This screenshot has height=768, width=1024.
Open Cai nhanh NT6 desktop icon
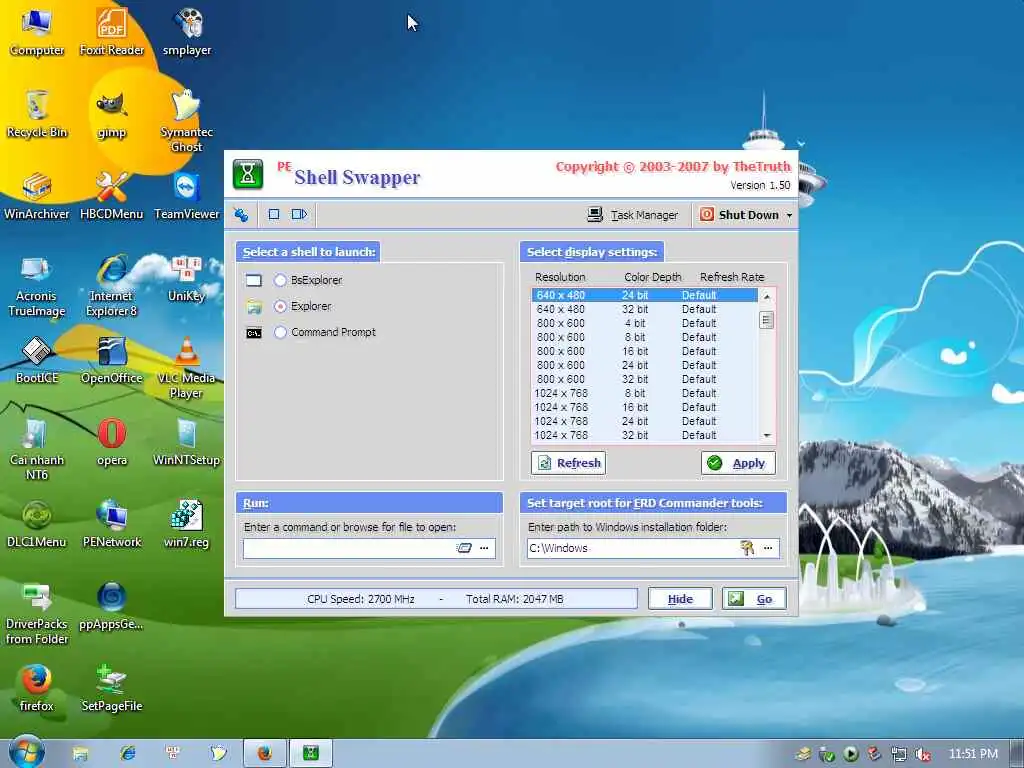click(37, 449)
